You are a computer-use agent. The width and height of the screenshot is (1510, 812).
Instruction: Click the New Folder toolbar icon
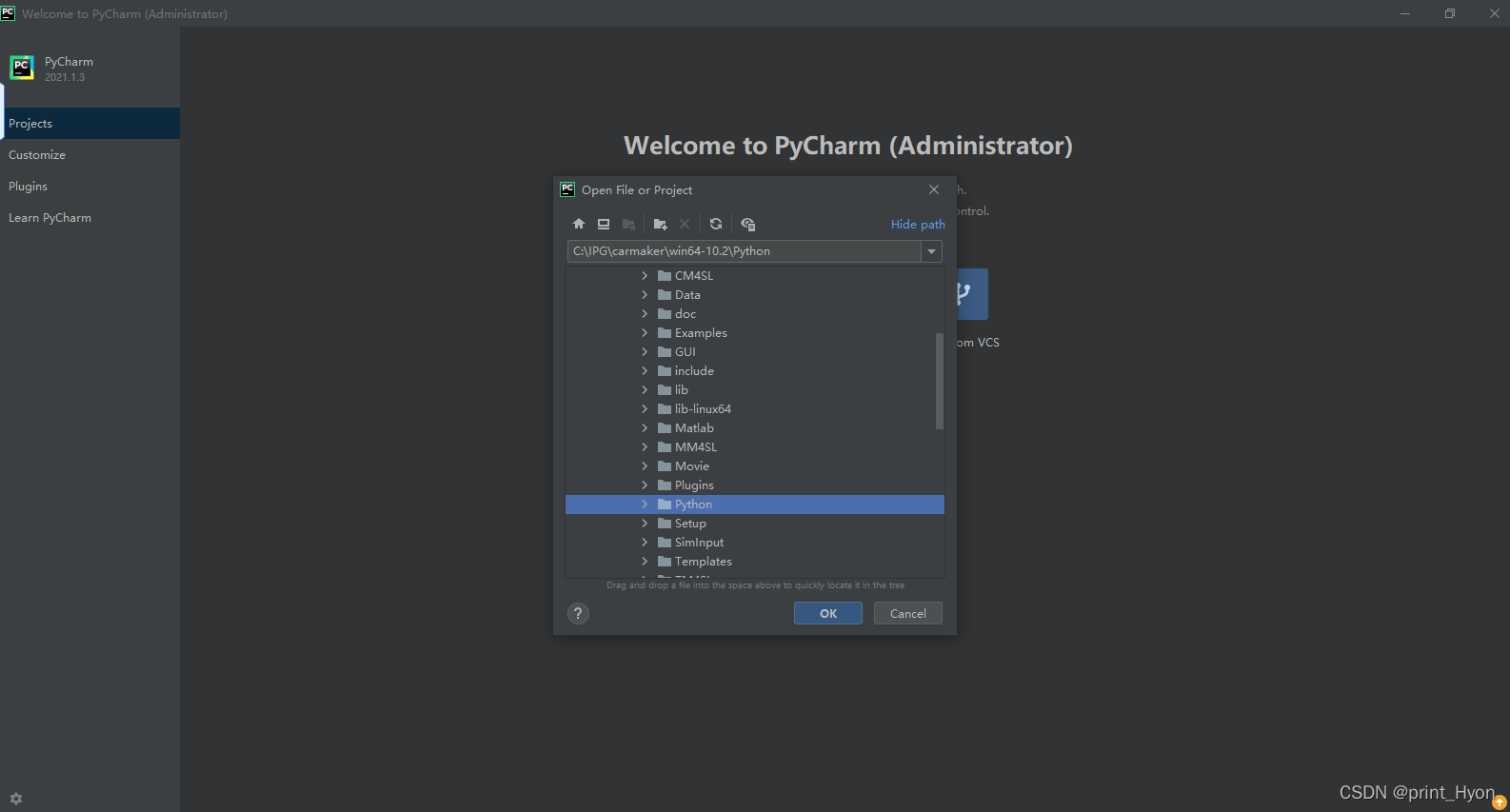tap(661, 225)
